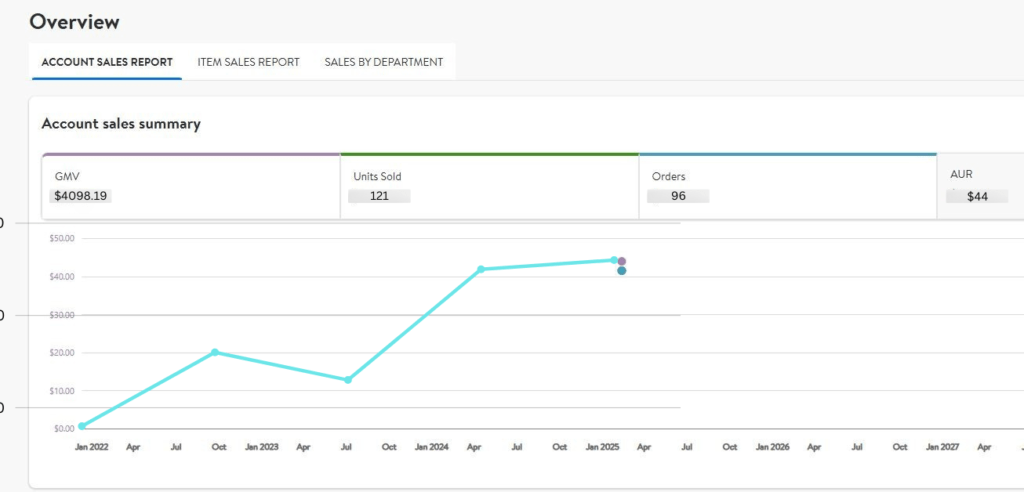Viewport: 1024px width, 492px height.
Task: Select the chart data point near $20.00
Action: 215,352
